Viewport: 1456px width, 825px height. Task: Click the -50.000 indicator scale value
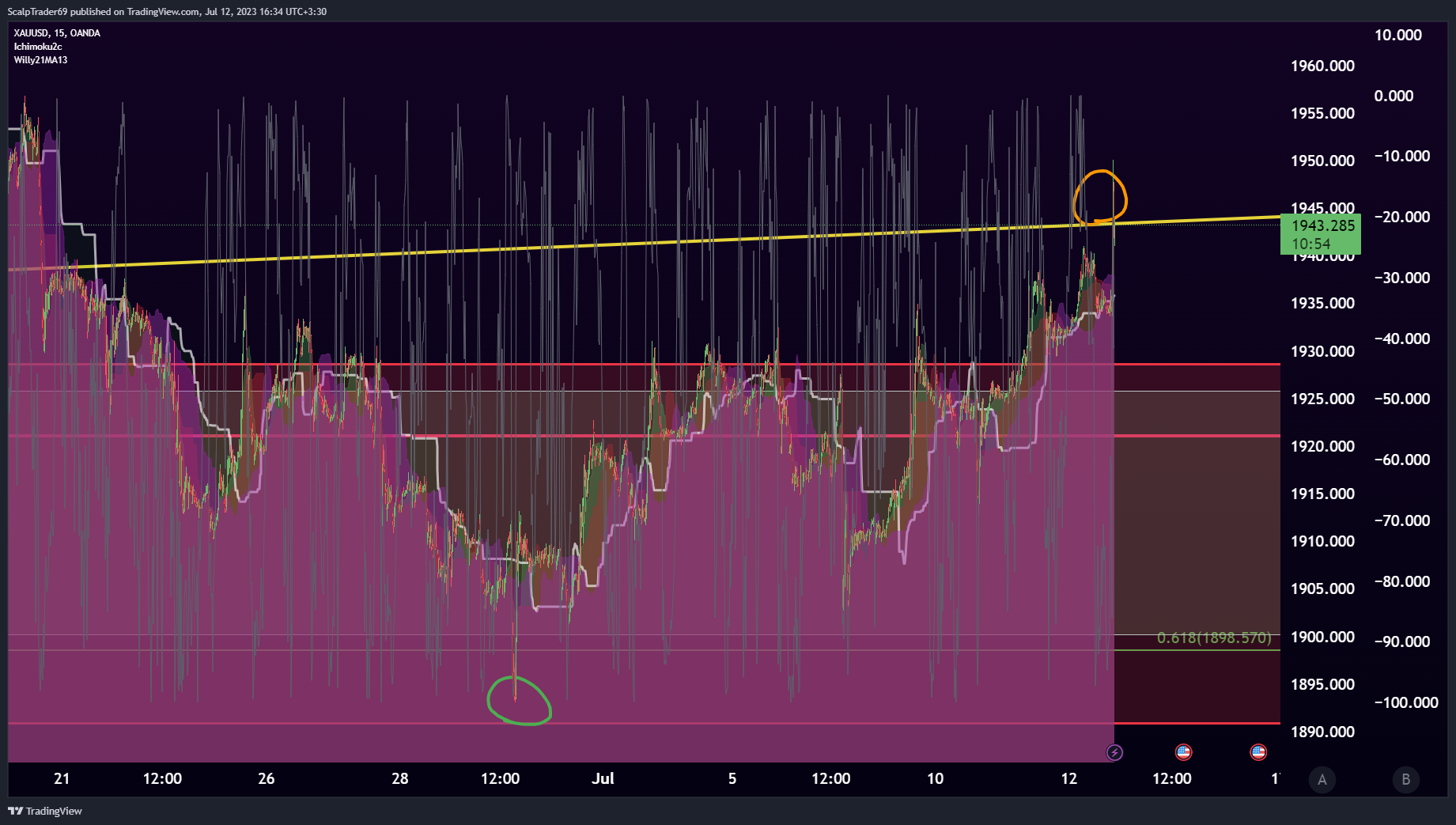pyautogui.click(x=1402, y=399)
